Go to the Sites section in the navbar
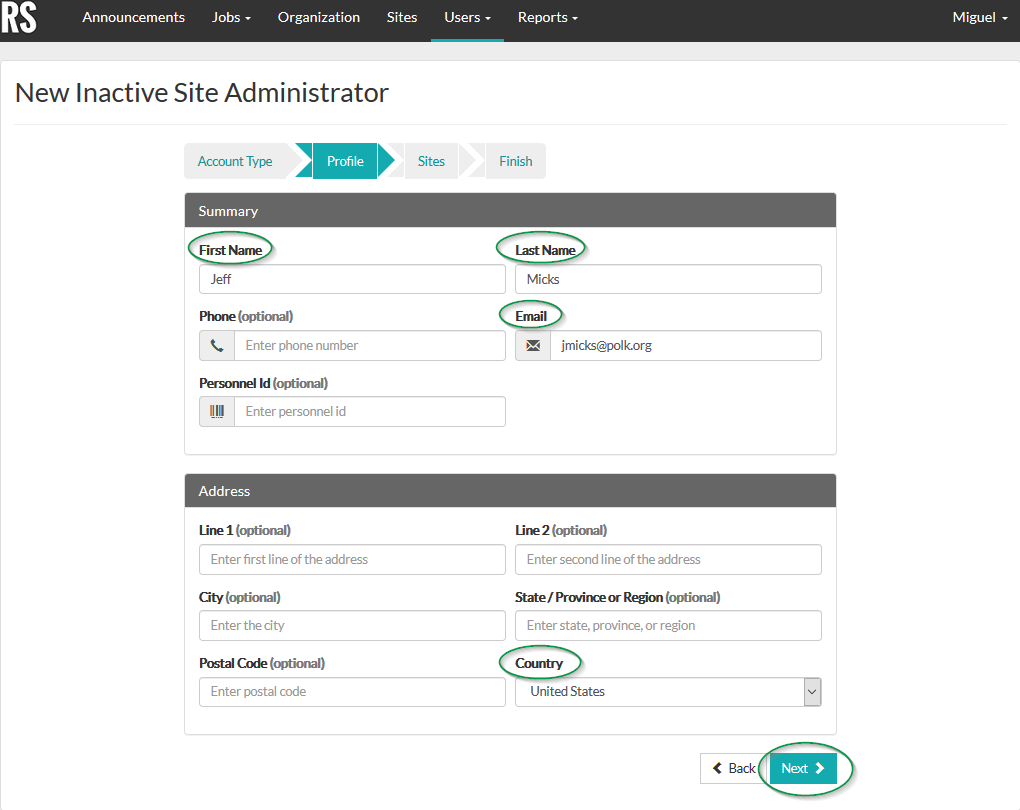Screen dimensions: 1020x810 [401, 17]
